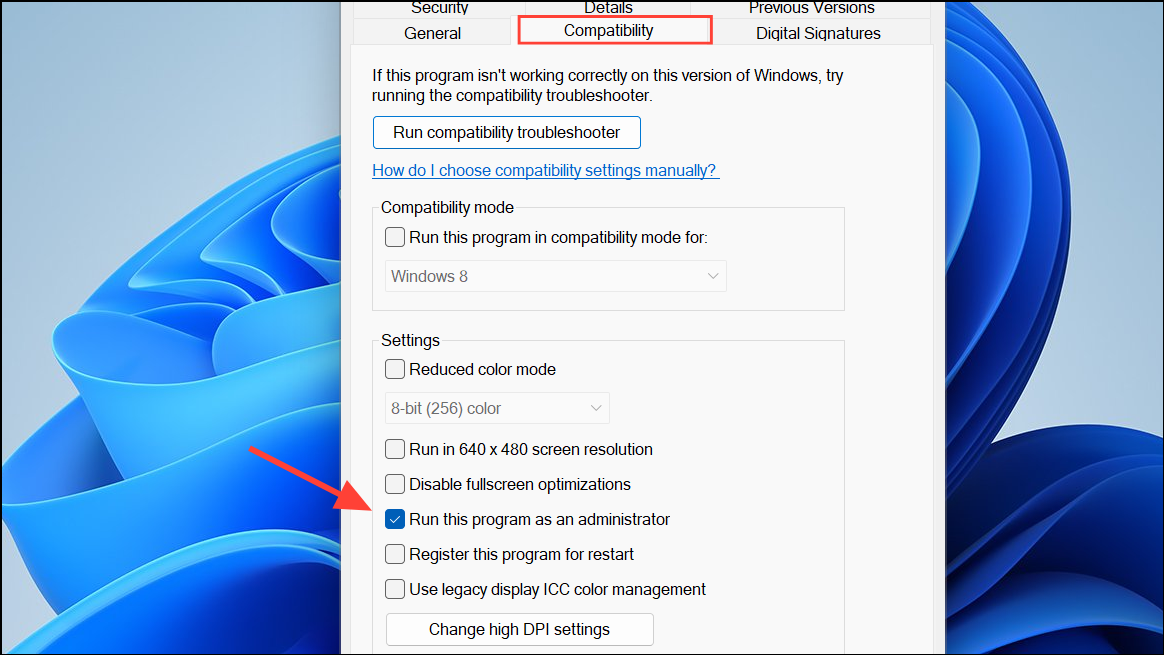Viewport: 1164px width, 655px height.
Task: Uncheck Run this program as an administrator
Action: point(396,520)
